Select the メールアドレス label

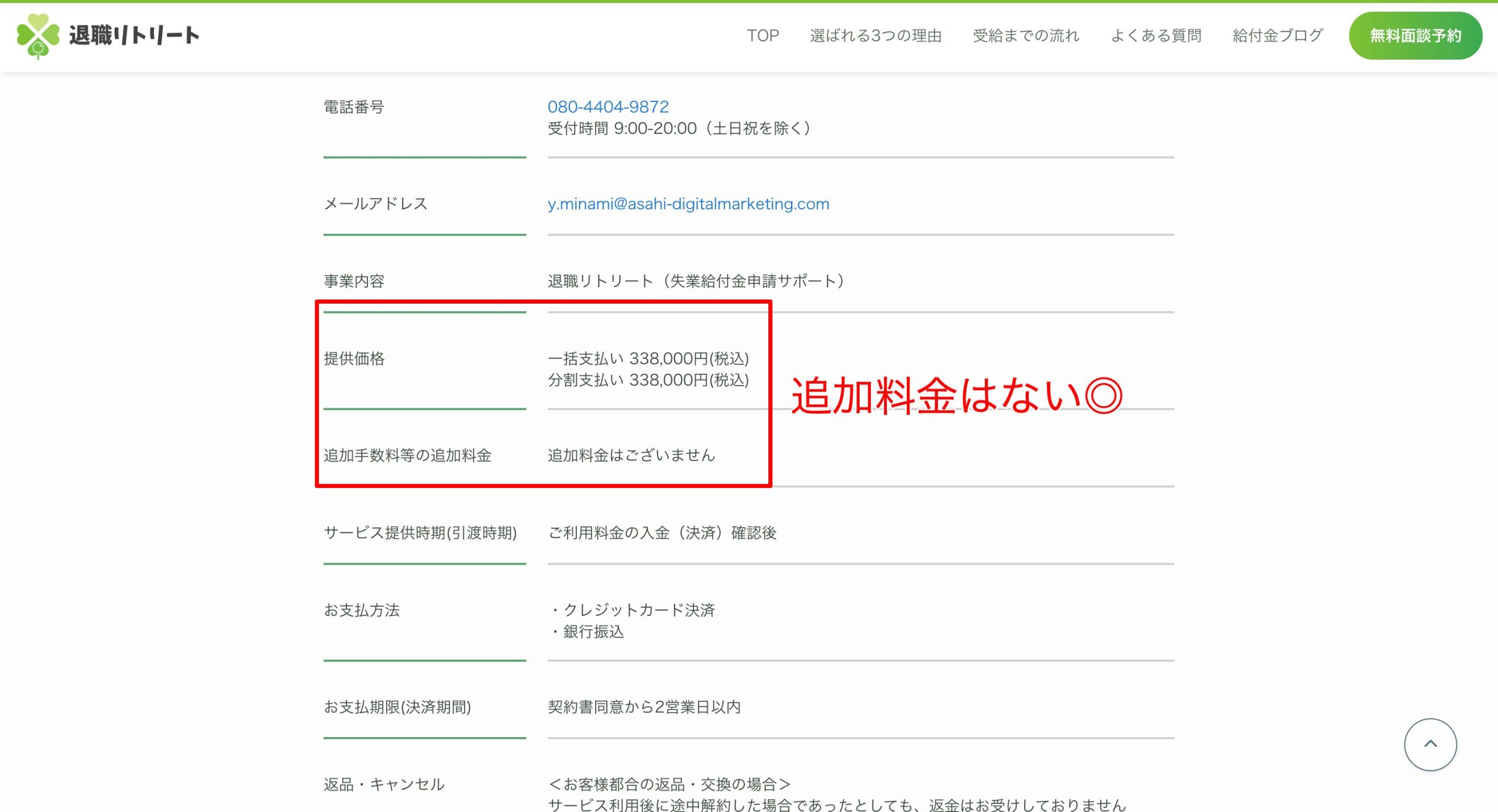click(x=376, y=204)
